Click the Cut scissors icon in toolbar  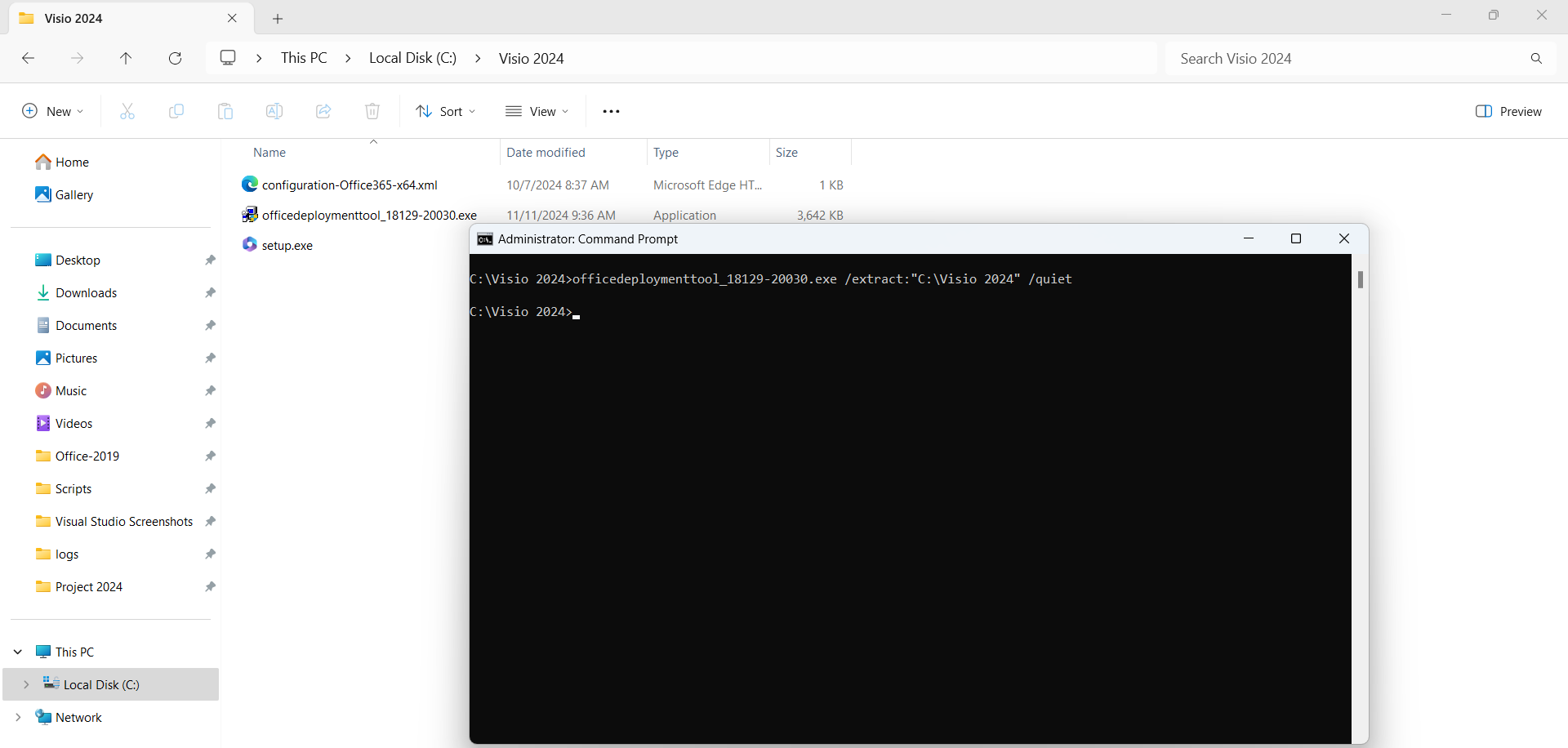(x=127, y=111)
